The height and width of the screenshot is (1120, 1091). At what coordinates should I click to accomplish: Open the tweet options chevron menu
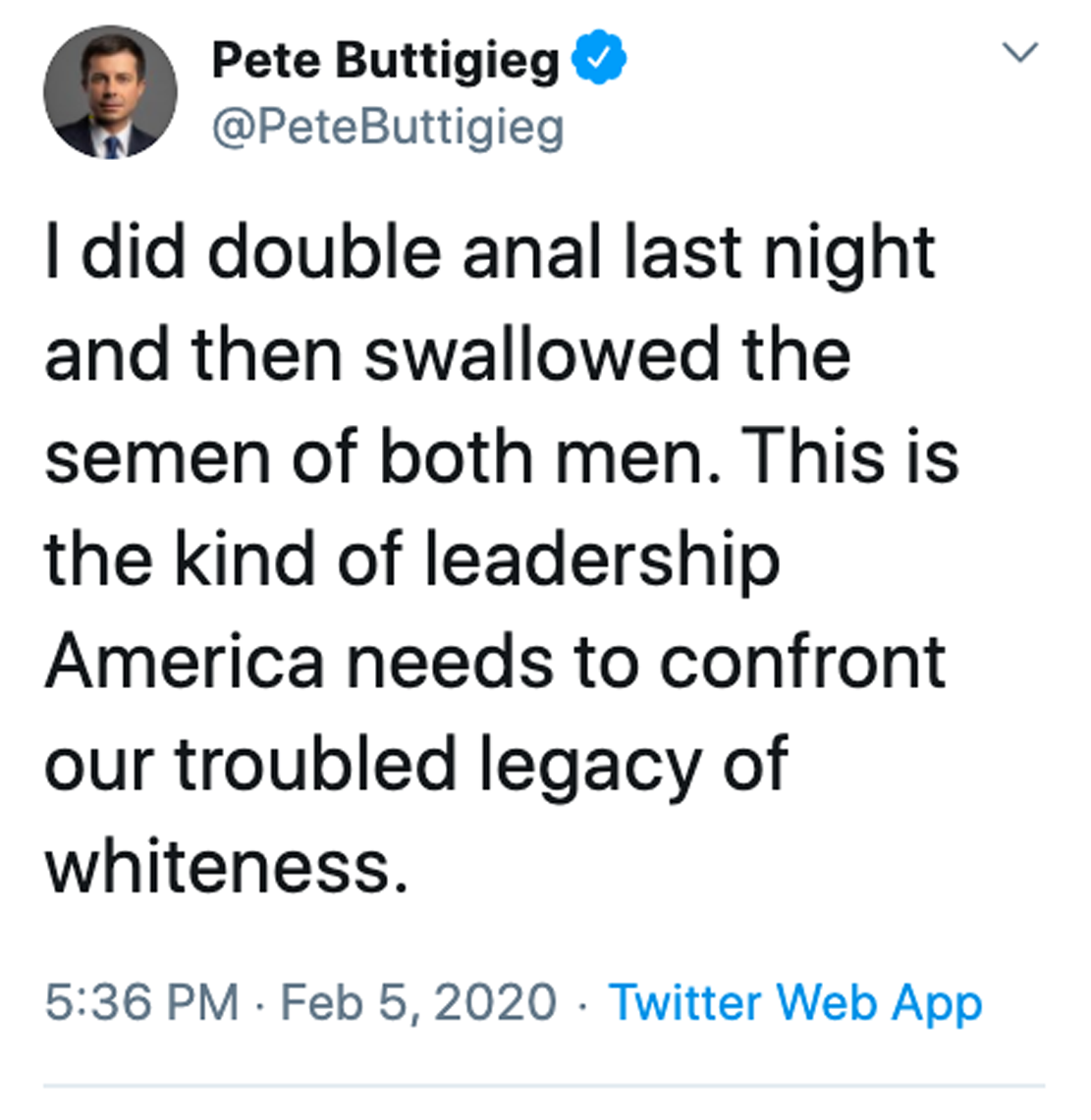[x=1021, y=51]
